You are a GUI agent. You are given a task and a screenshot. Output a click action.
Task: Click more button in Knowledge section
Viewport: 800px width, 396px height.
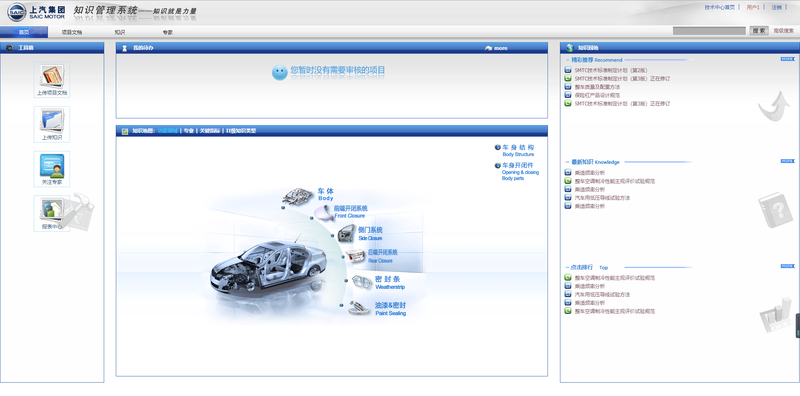tap(787, 161)
